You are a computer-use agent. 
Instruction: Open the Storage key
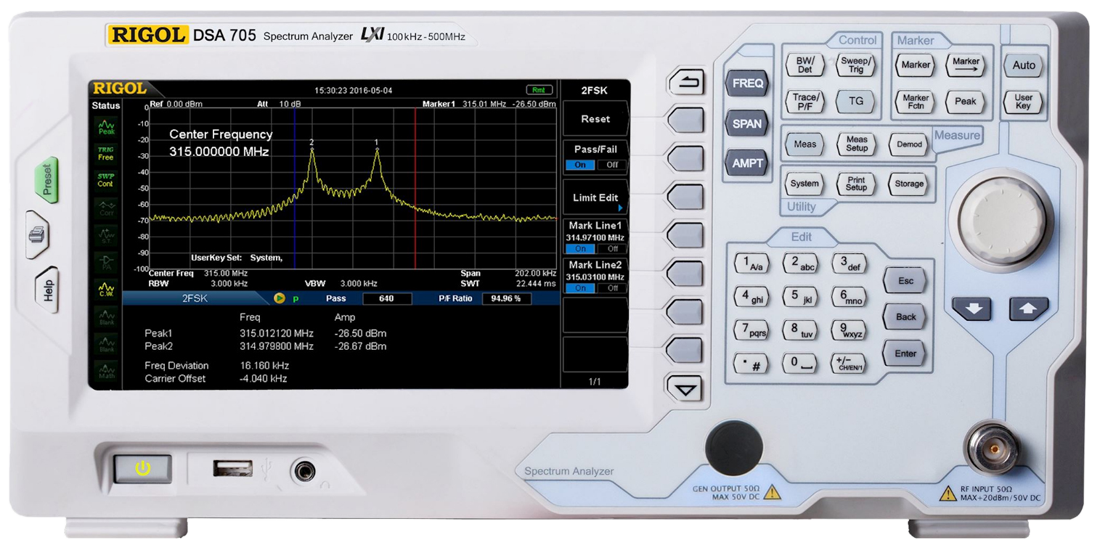pos(908,184)
